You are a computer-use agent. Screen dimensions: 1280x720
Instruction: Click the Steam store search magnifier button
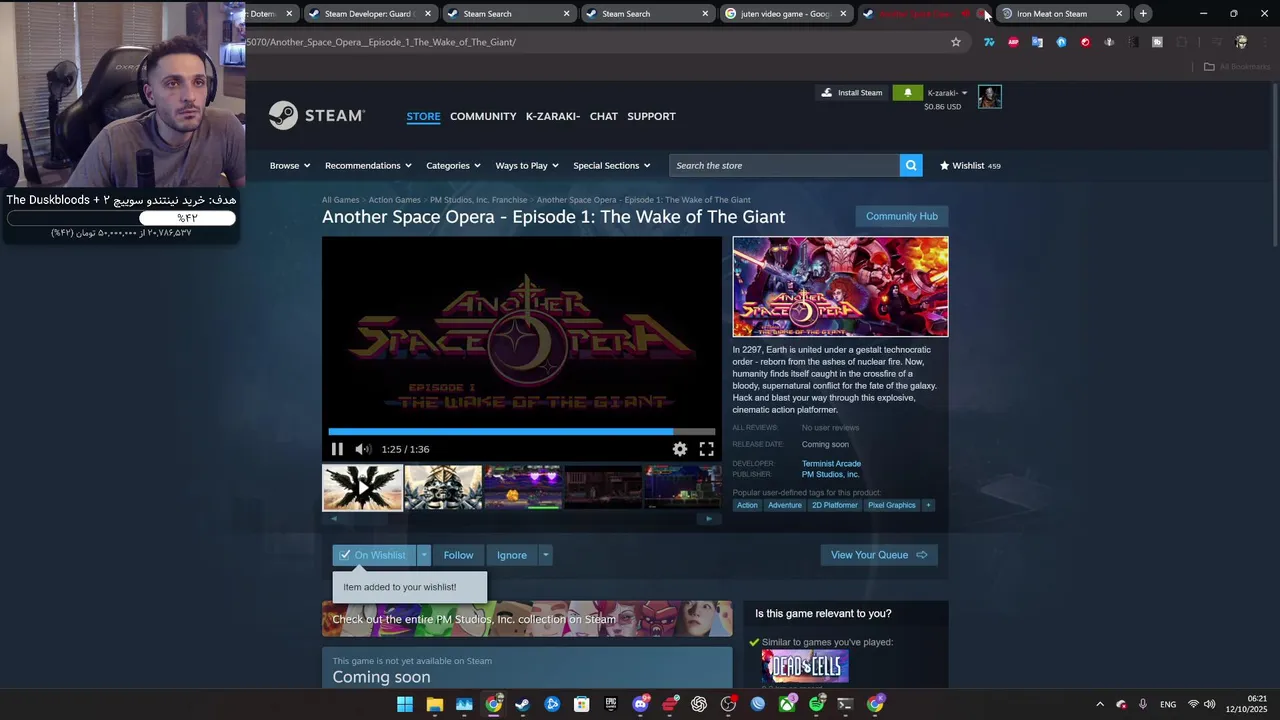click(x=910, y=165)
